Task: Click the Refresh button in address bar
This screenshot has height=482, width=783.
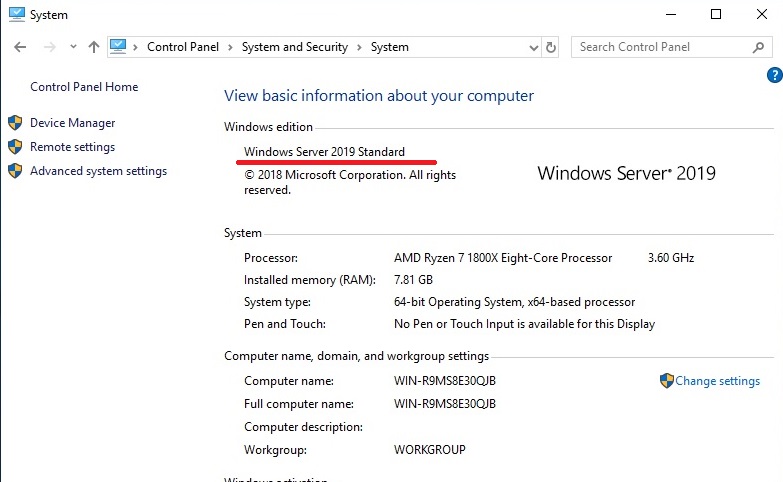Action: pyautogui.click(x=550, y=47)
